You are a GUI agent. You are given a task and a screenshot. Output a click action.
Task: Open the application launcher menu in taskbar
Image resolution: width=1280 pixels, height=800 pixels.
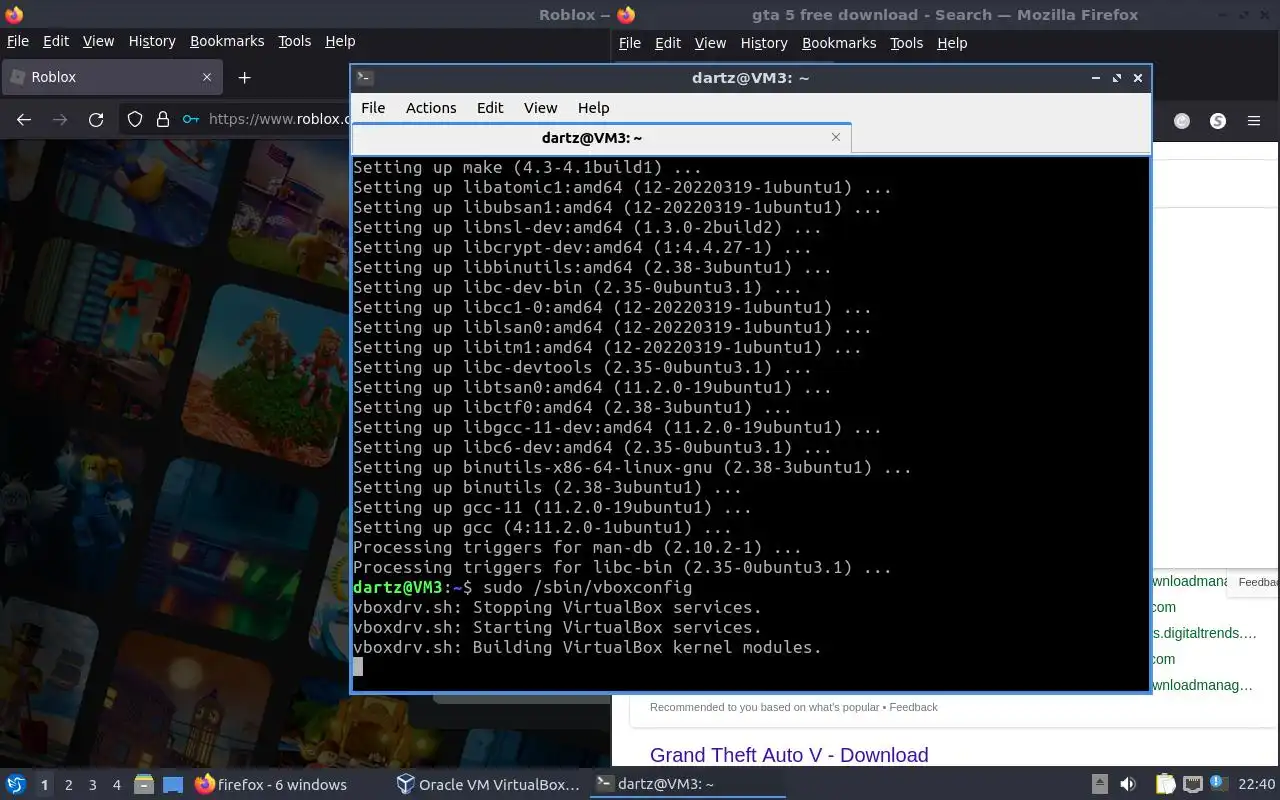(x=16, y=784)
